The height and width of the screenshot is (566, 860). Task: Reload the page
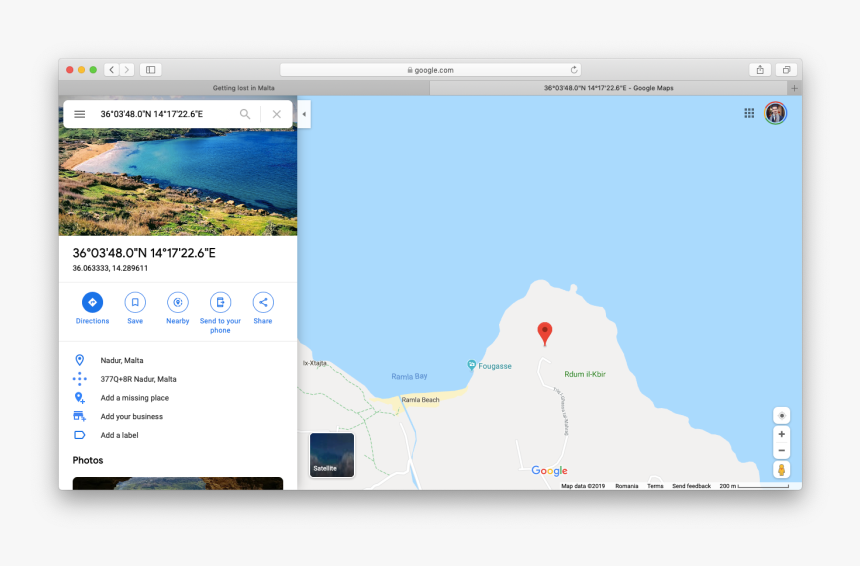pos(574,70)
